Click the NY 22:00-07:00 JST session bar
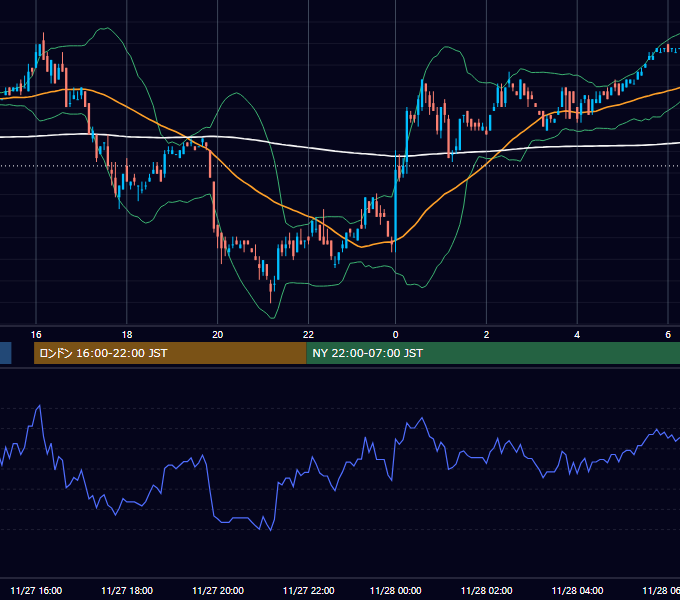This screenshot has height=600, width=680. [493, 353]
